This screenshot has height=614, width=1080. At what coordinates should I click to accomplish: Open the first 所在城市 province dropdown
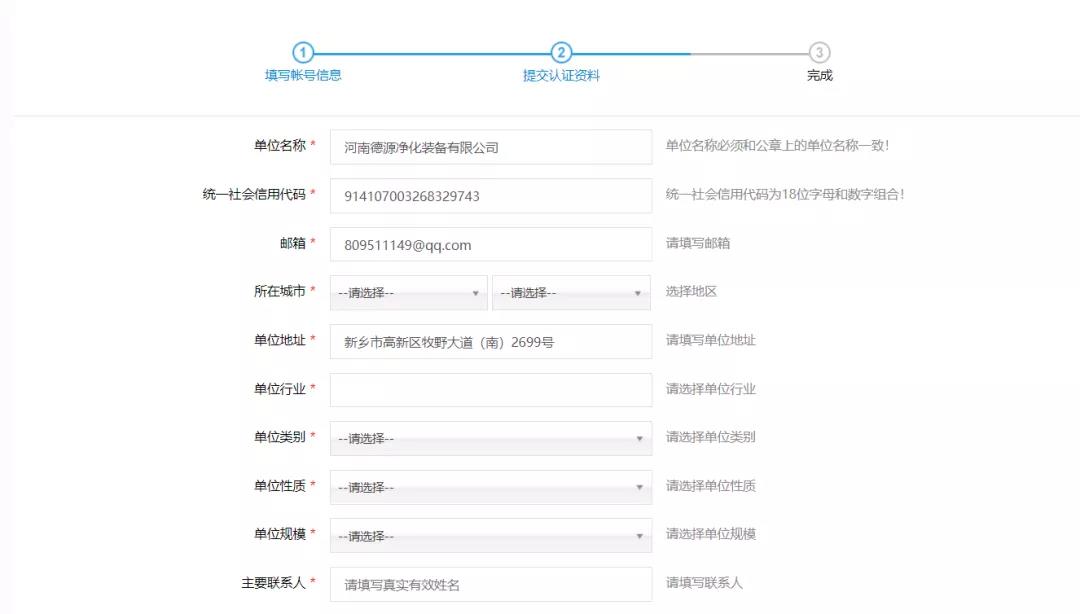tap(408, 293)
